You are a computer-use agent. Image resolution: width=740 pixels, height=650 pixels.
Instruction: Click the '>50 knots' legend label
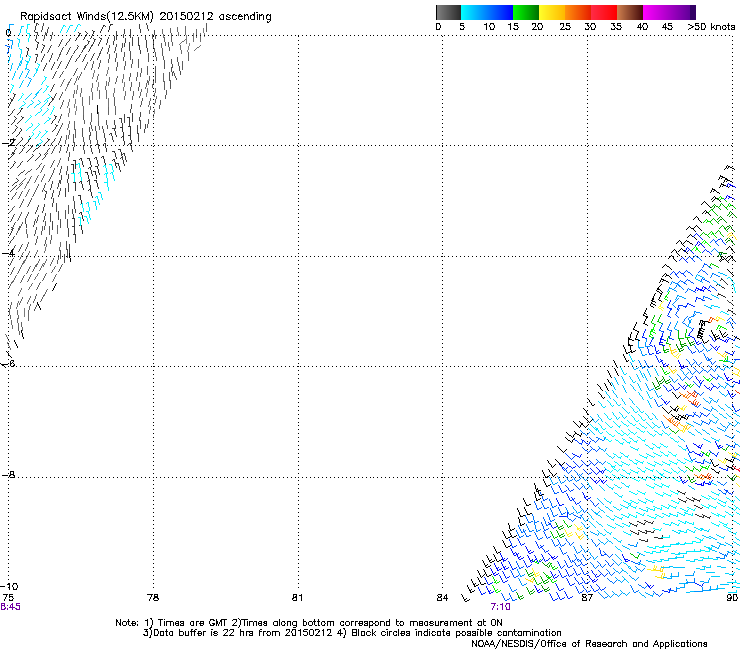pyautogui.click(x=711, y=27)
